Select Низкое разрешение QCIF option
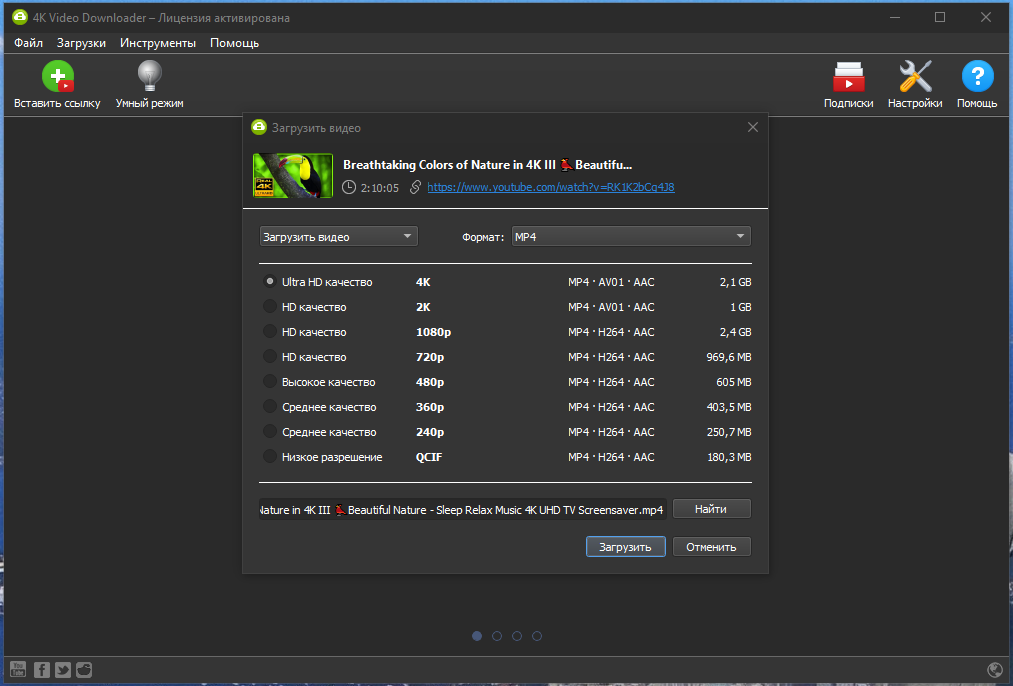Screen dimensions: 1013x686 (270, 457)
